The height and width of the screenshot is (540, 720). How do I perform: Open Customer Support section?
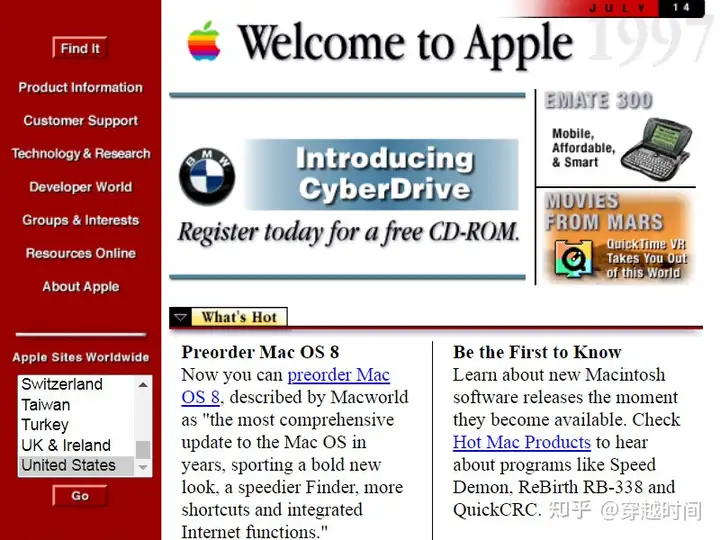(81, 120)
